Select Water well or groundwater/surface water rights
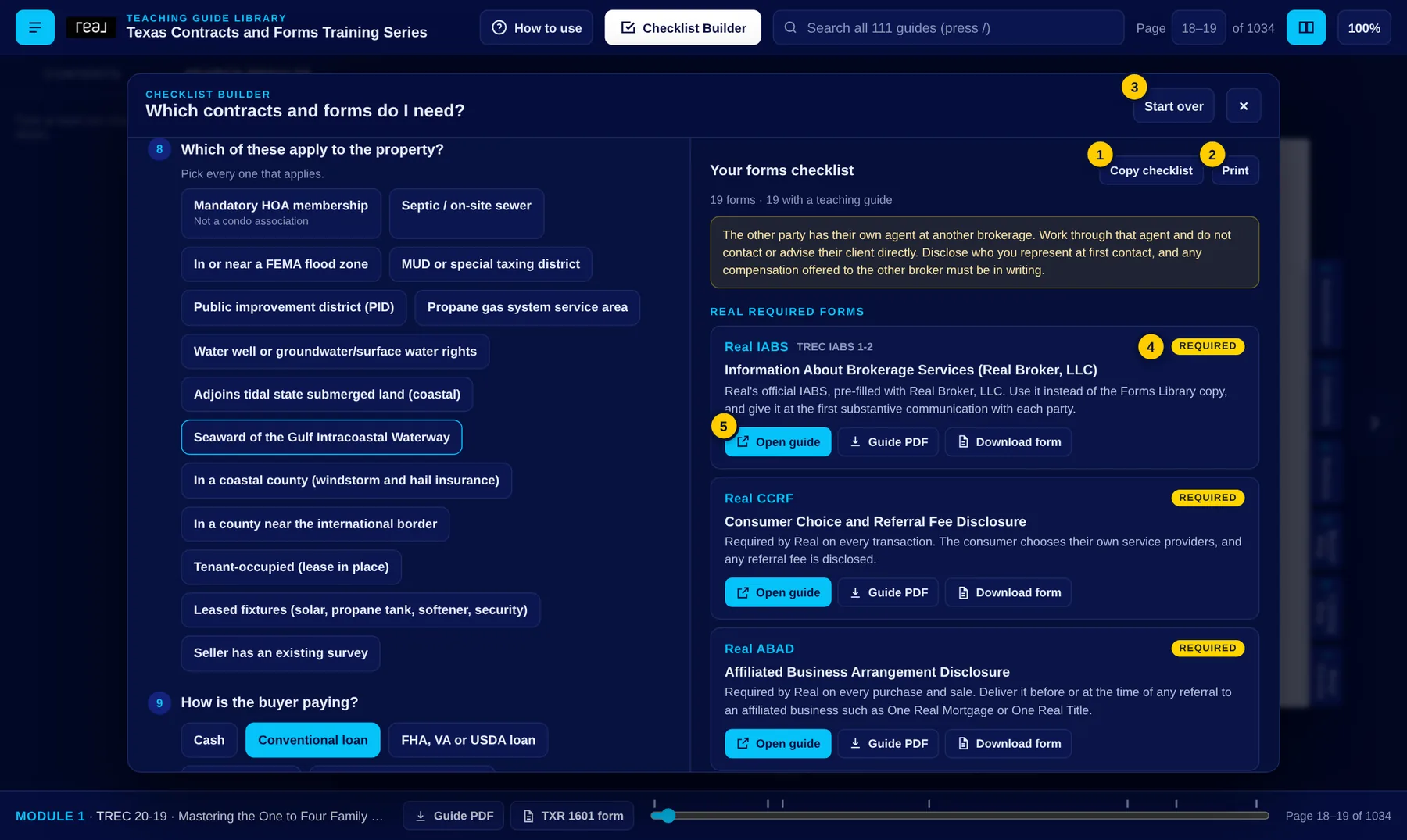Screen dimensions: 1407x840 [335, 352]
